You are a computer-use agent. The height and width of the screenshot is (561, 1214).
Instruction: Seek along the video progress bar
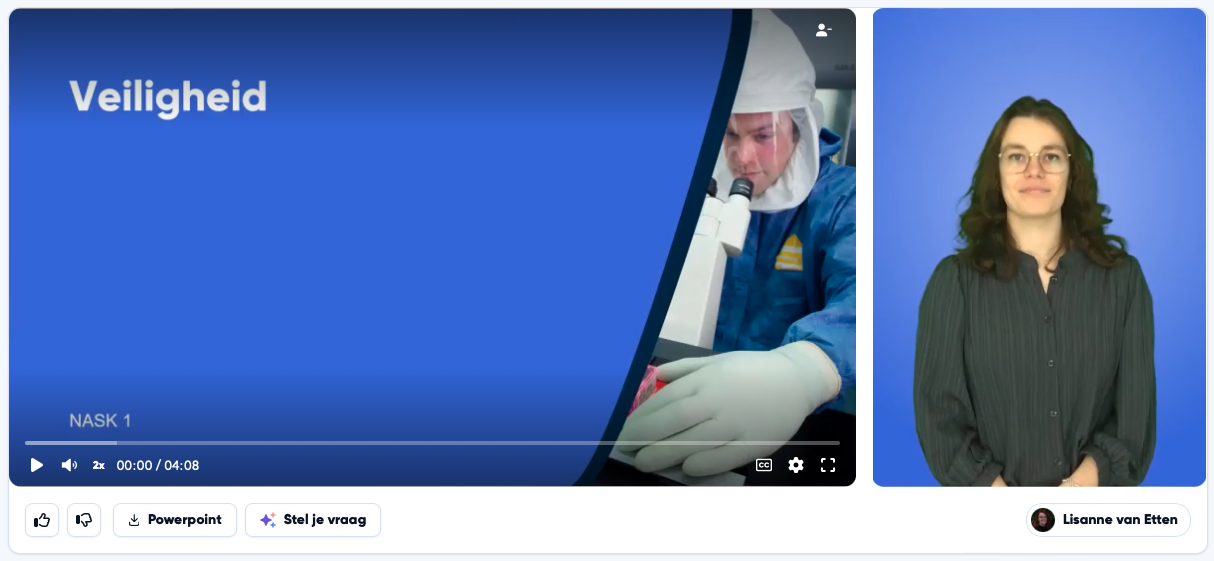coord(432,442)
